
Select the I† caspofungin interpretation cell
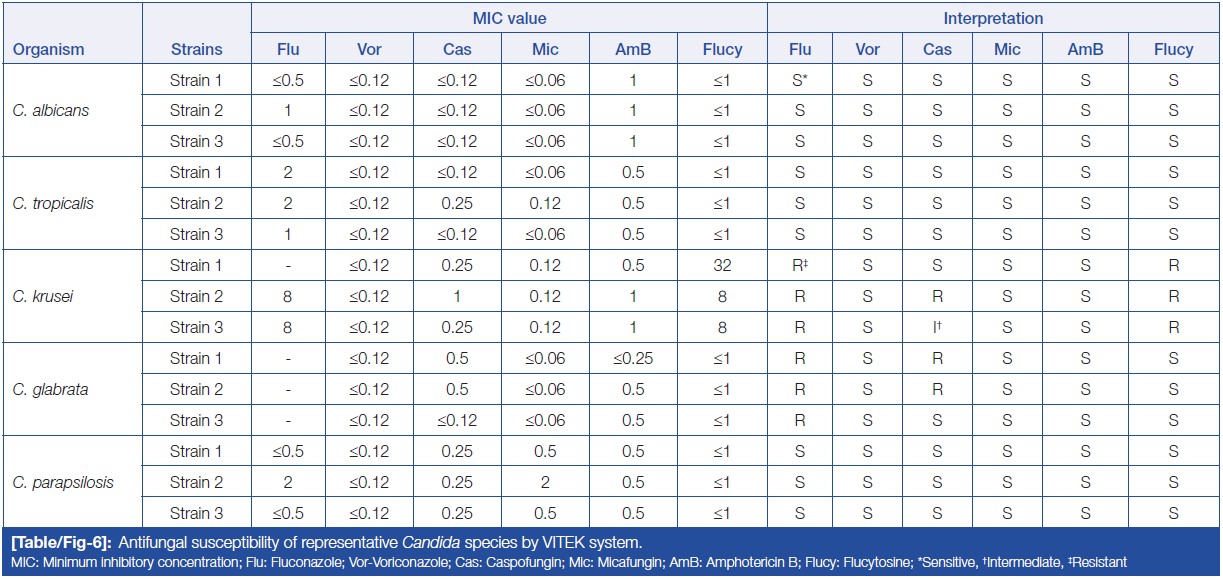click(x=938, y=327)
